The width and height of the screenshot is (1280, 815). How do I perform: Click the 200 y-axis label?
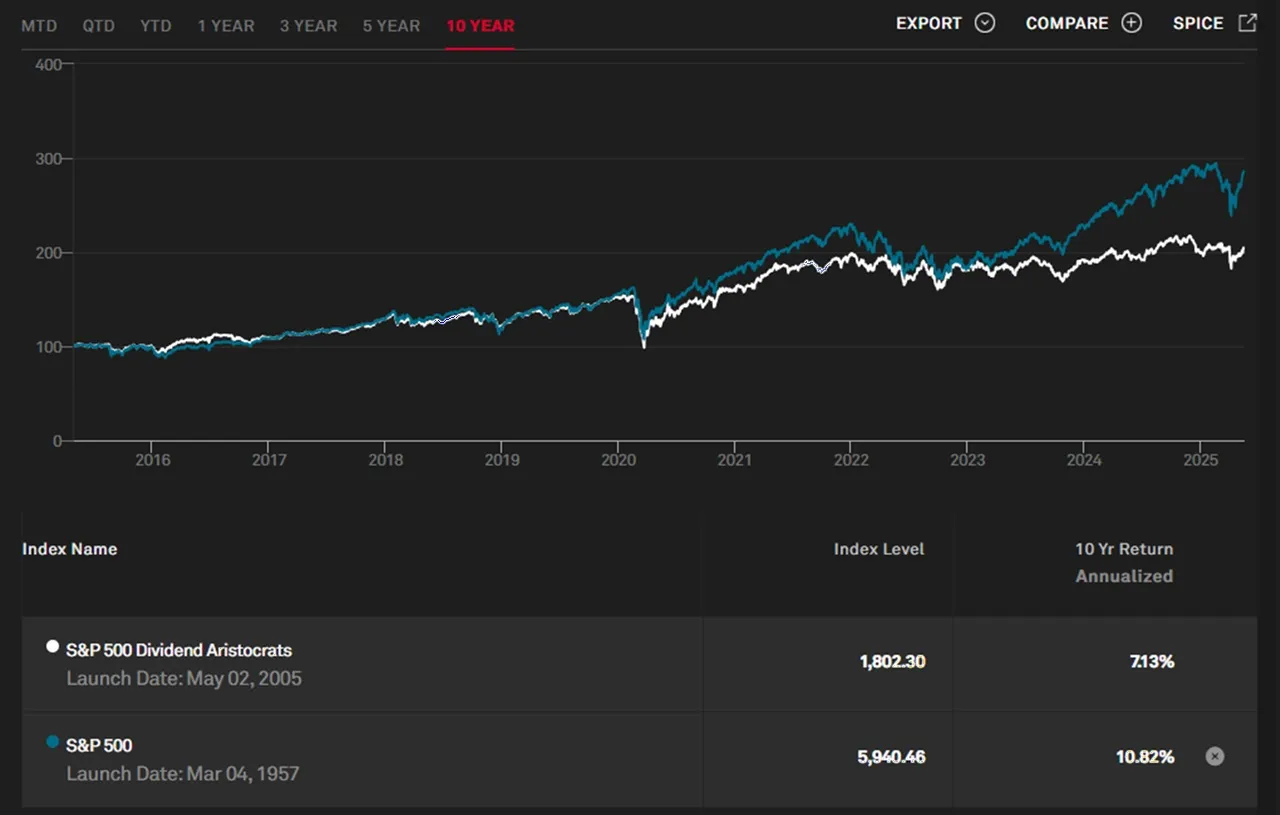click(48, 252)
